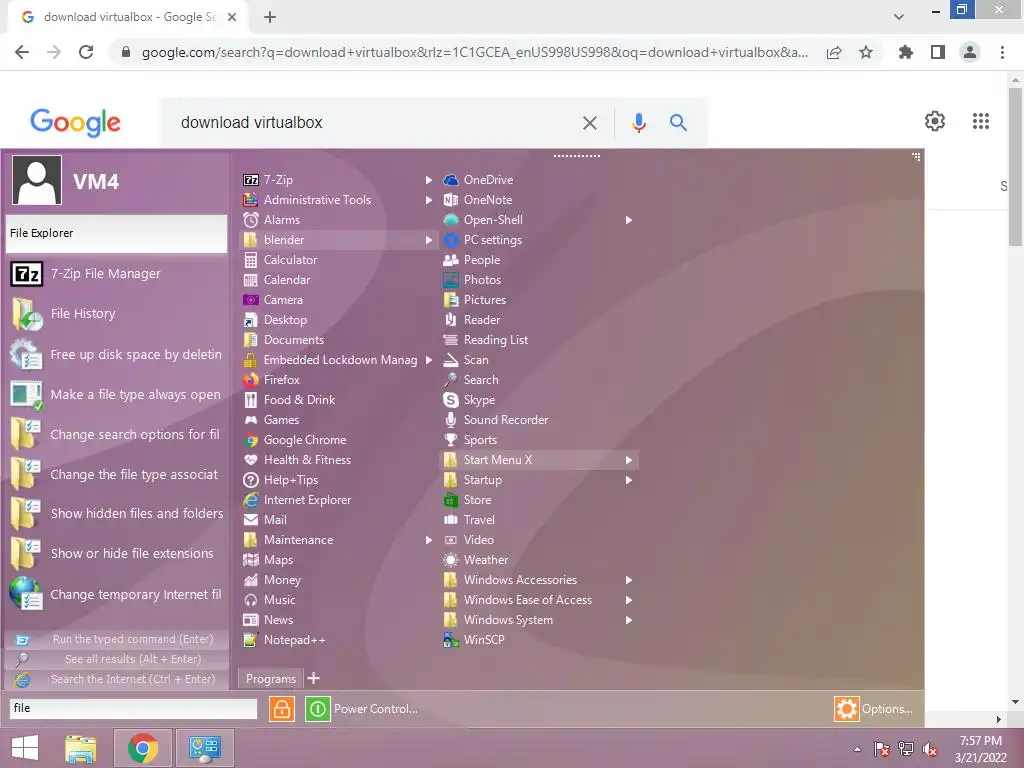The height and width of the screenshot is (768, 1024).
Task: Open Chrome three-dot menu
Action: [x=1002, y=52]
